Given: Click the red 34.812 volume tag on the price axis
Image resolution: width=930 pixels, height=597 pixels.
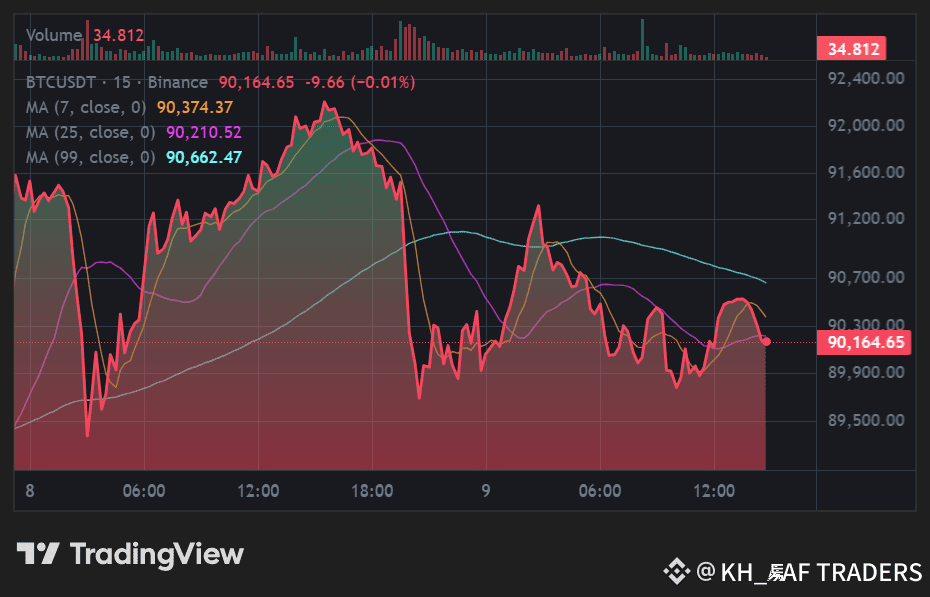Looking at the screenshot, I should pos(852,49).
